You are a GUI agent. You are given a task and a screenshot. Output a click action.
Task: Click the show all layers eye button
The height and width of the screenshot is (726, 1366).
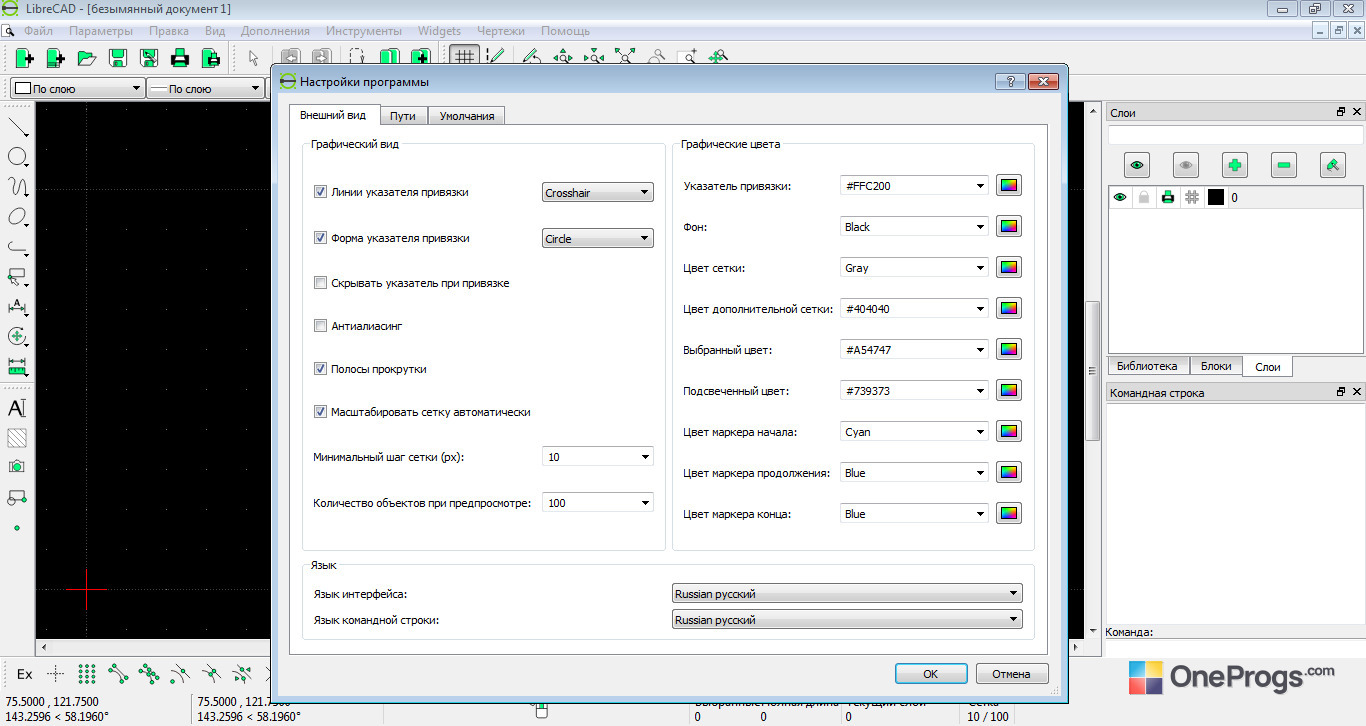coord(1137,165)
